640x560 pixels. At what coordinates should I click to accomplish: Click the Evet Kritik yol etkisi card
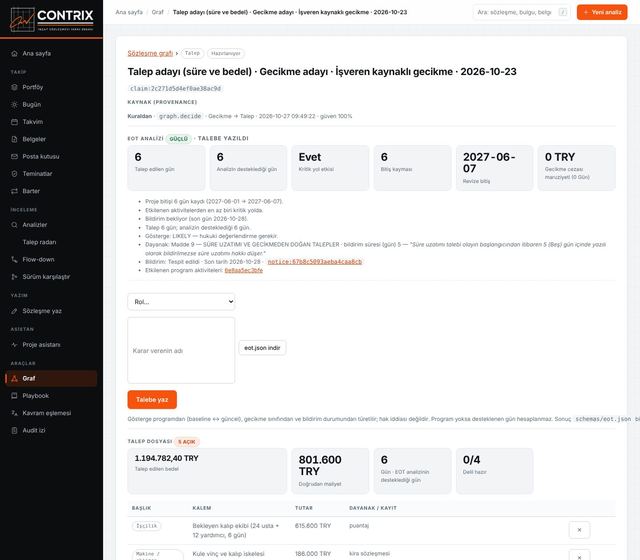330,168
